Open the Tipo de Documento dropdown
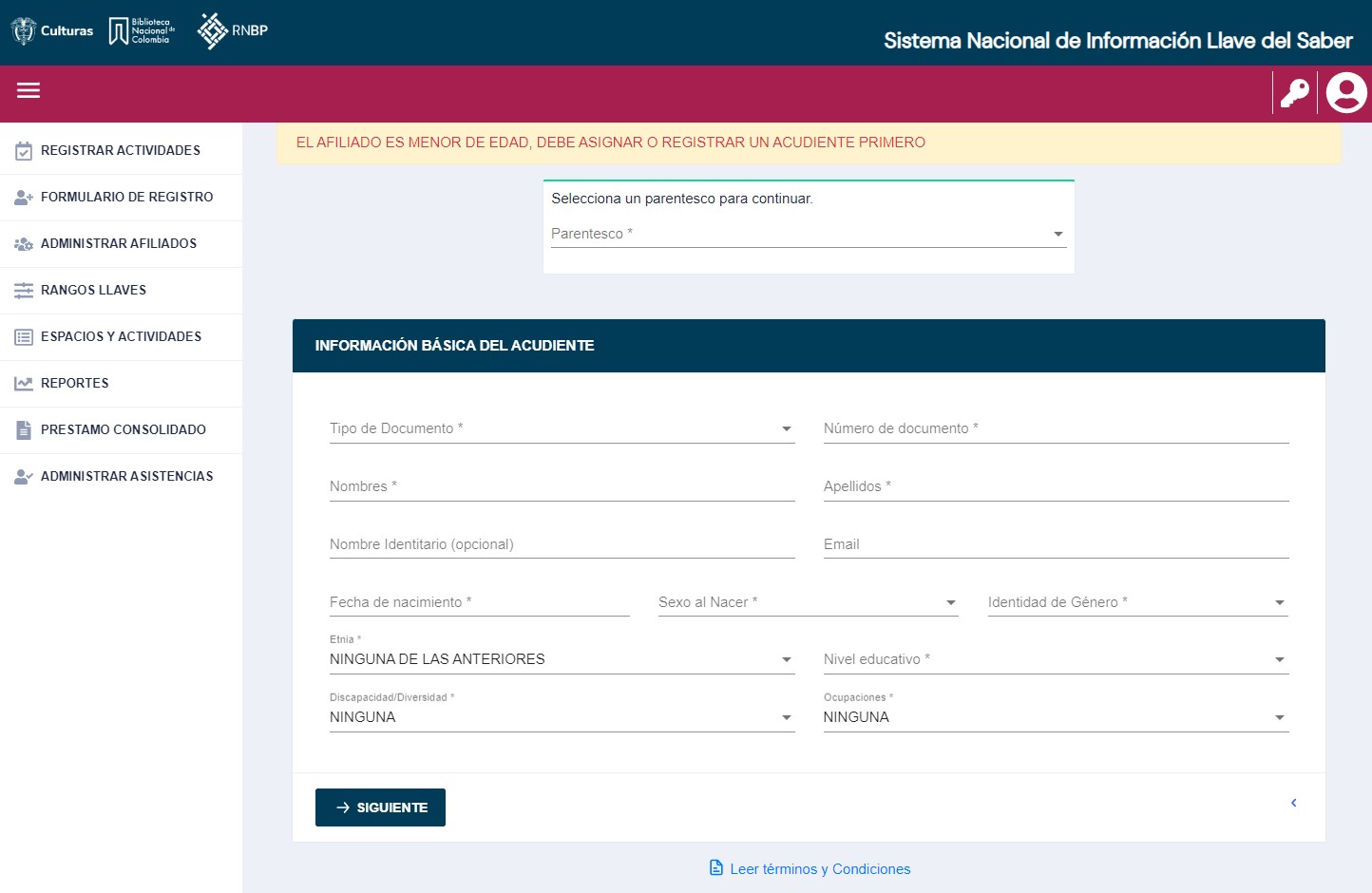Screen dimensions: 1372x893 tap(562, 428)
